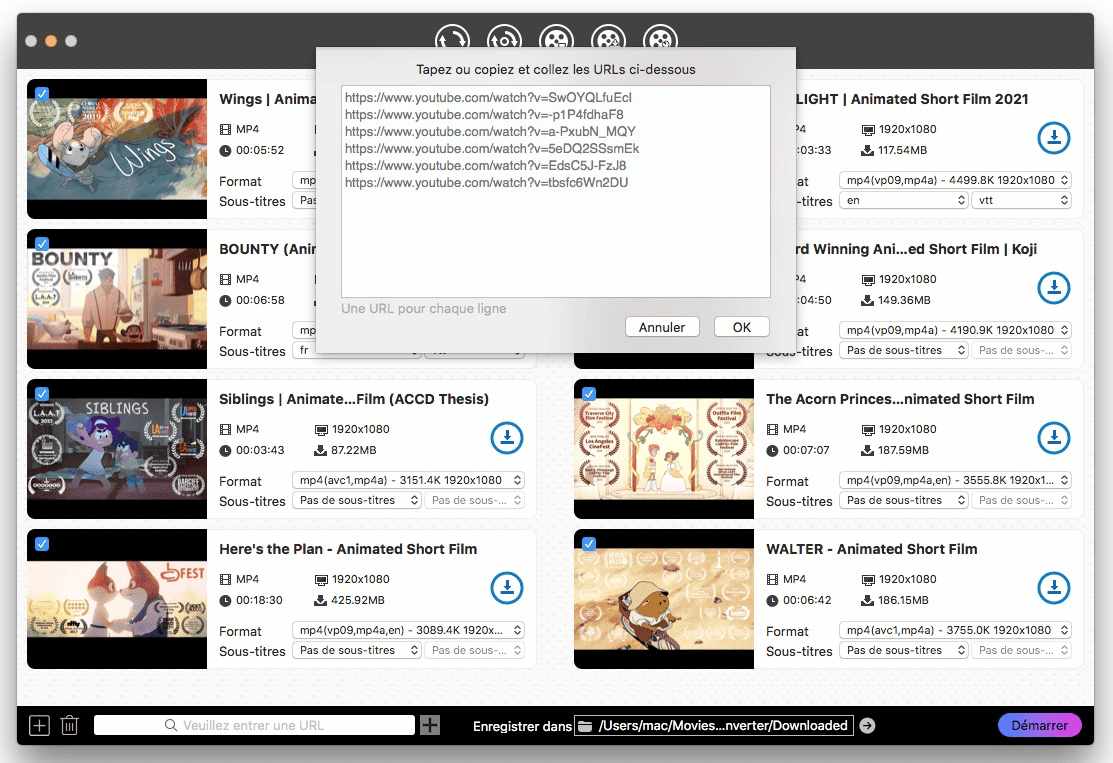Open the WALTER format dropdown showing 3755.0K
The image size is (1113, 763).
pyautogui.click(x=955, y=630)
